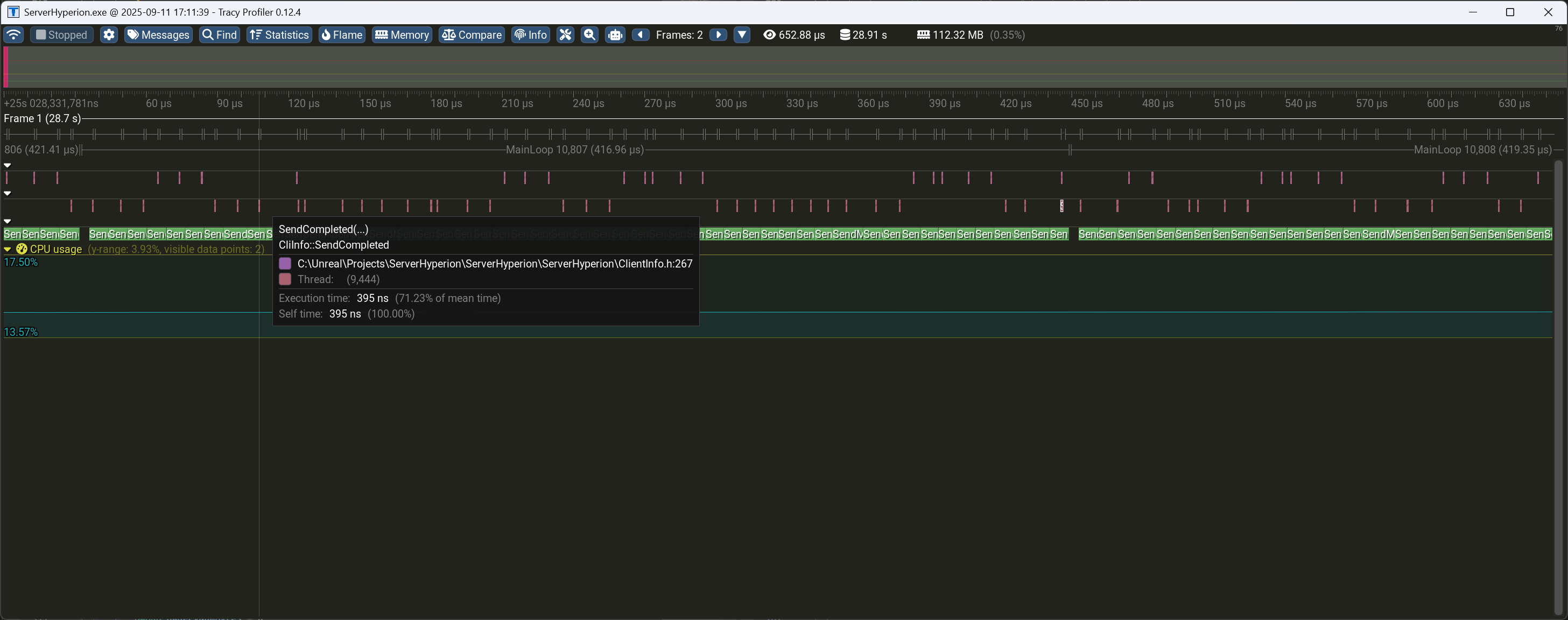Open the Info fingerprint panel
Screen dimensions: 1568x620
[530, 34]
